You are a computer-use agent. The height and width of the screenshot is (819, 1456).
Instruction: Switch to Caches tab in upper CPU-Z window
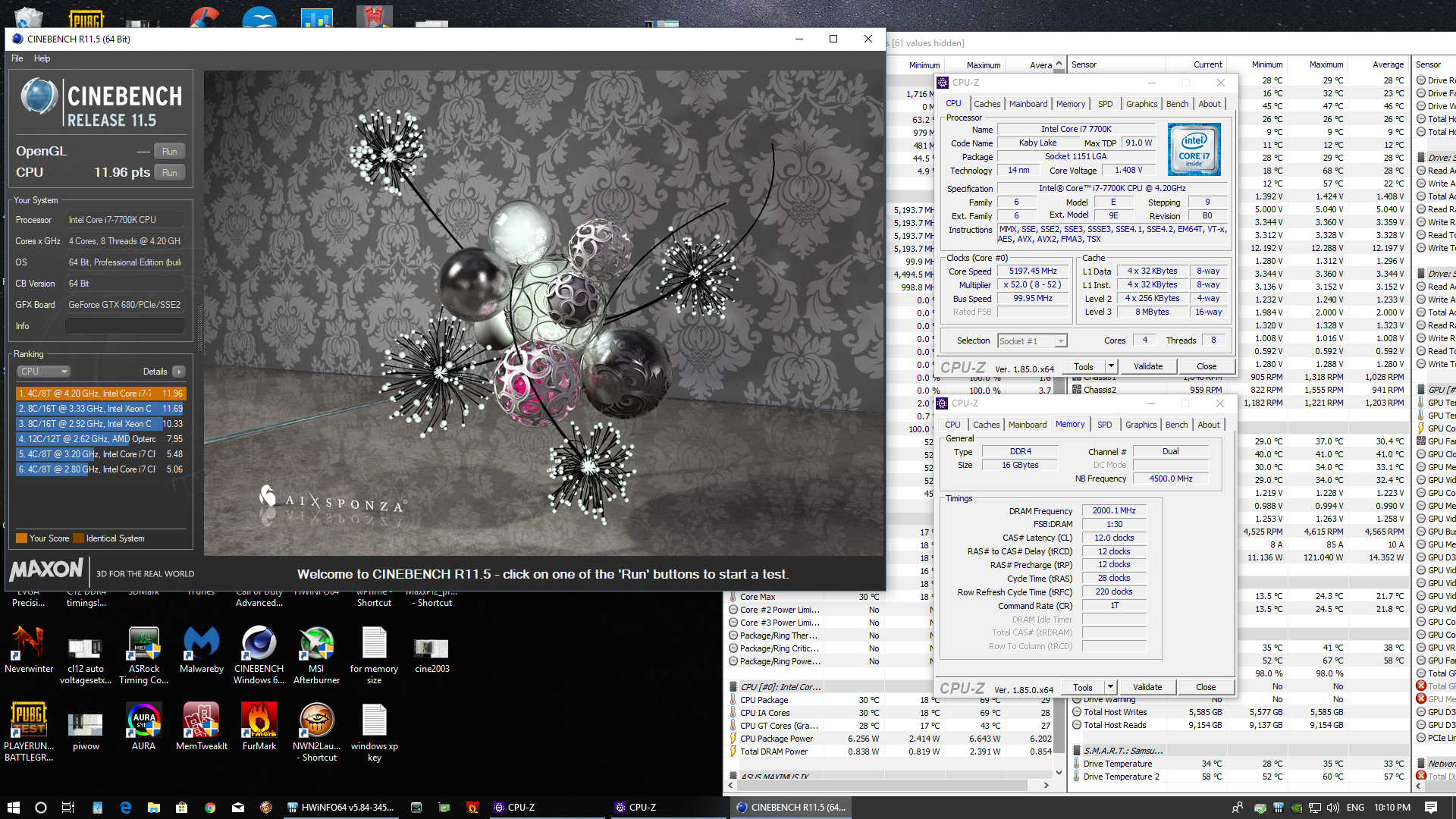click(987, 104)
